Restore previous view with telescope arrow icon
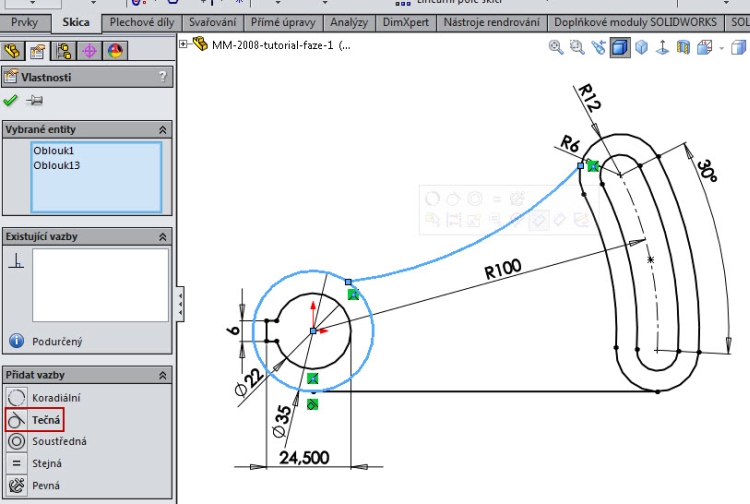Viewport: 750px width, 504px height. [x=598, y=47]
